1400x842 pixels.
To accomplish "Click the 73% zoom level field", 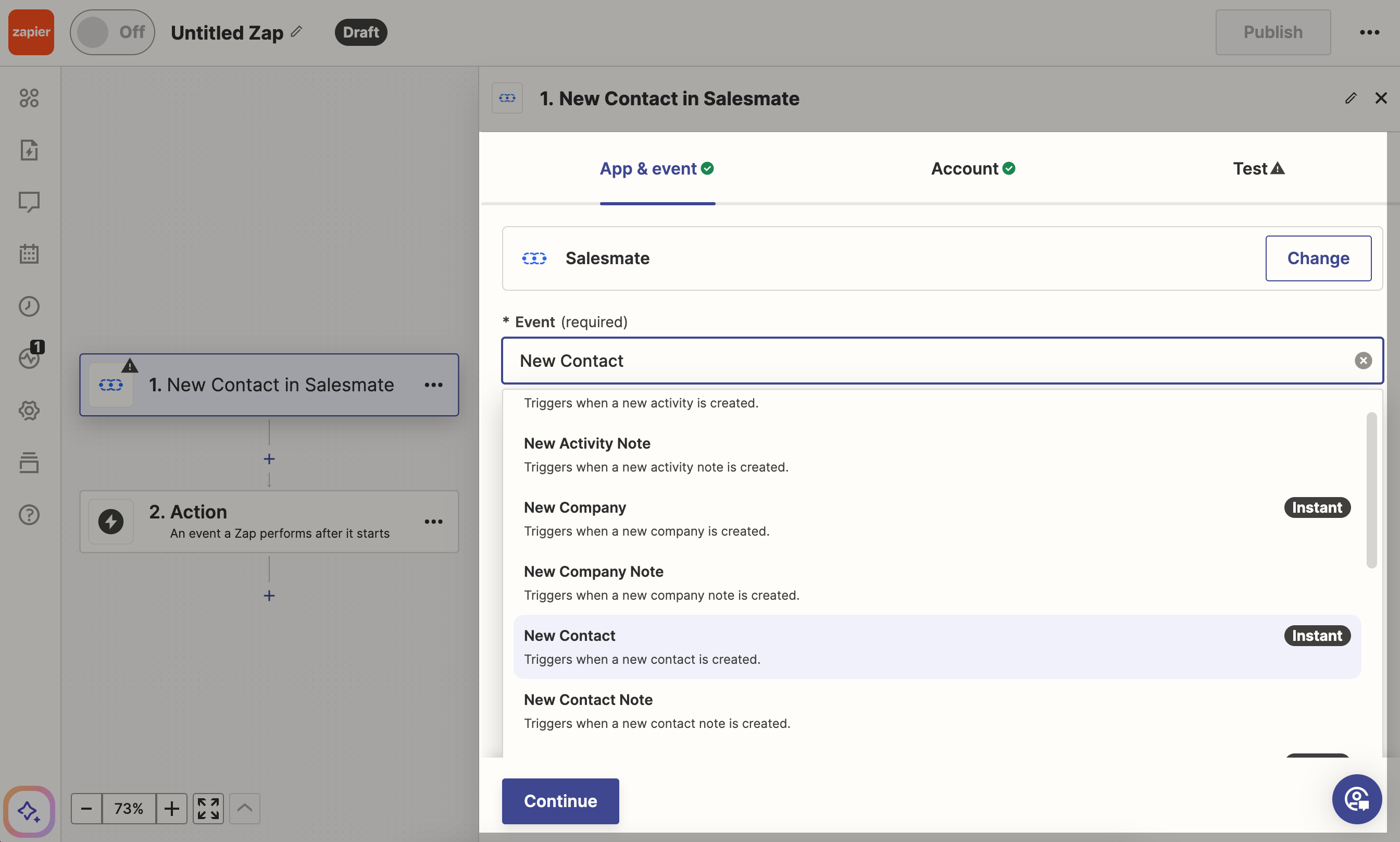I will click(x=129, y=808).
